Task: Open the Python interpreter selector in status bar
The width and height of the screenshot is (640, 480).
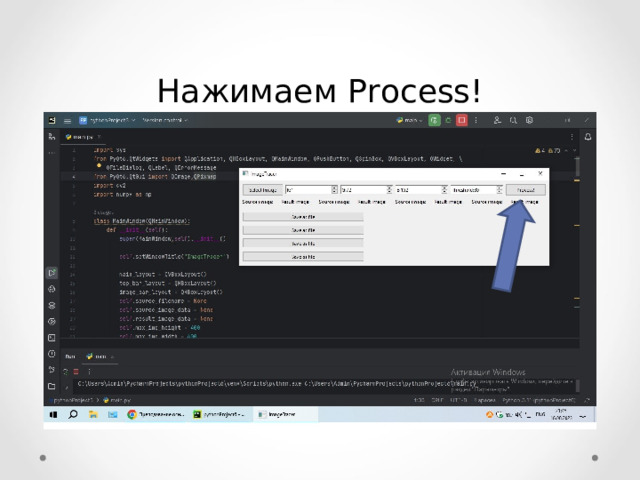Action: coord(538,400)
